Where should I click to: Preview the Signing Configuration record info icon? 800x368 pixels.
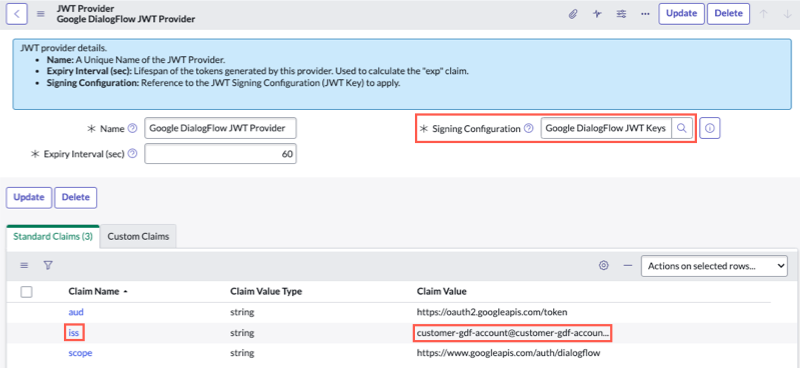710,129
